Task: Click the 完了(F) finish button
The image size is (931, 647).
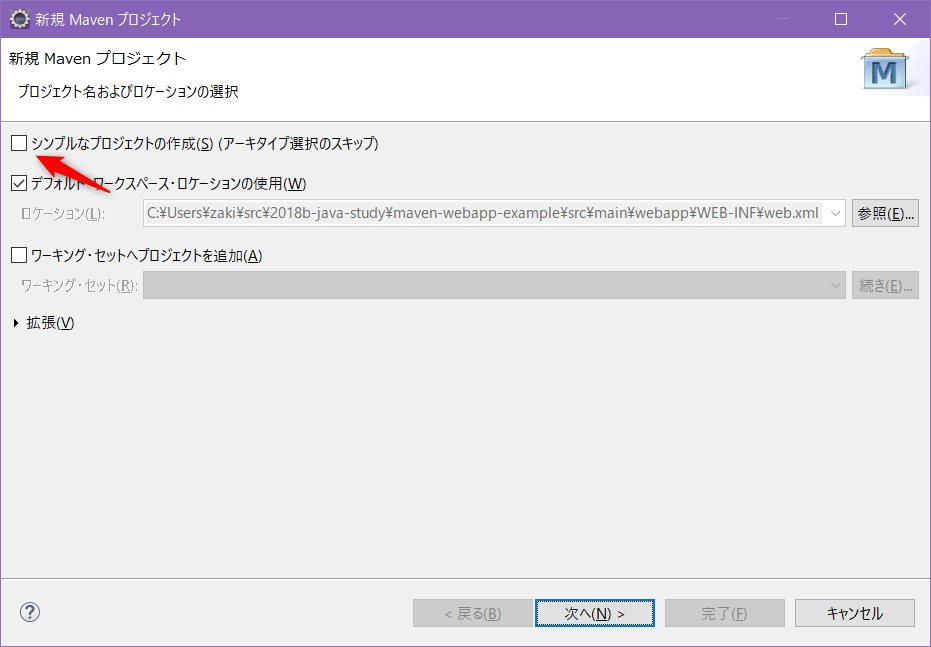Action: tap(725, 613)
